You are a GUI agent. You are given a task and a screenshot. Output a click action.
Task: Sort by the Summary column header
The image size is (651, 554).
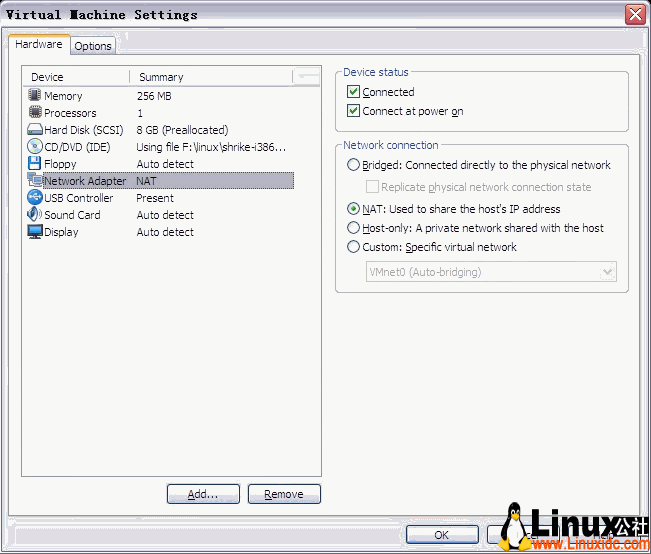tap(211, 77)
